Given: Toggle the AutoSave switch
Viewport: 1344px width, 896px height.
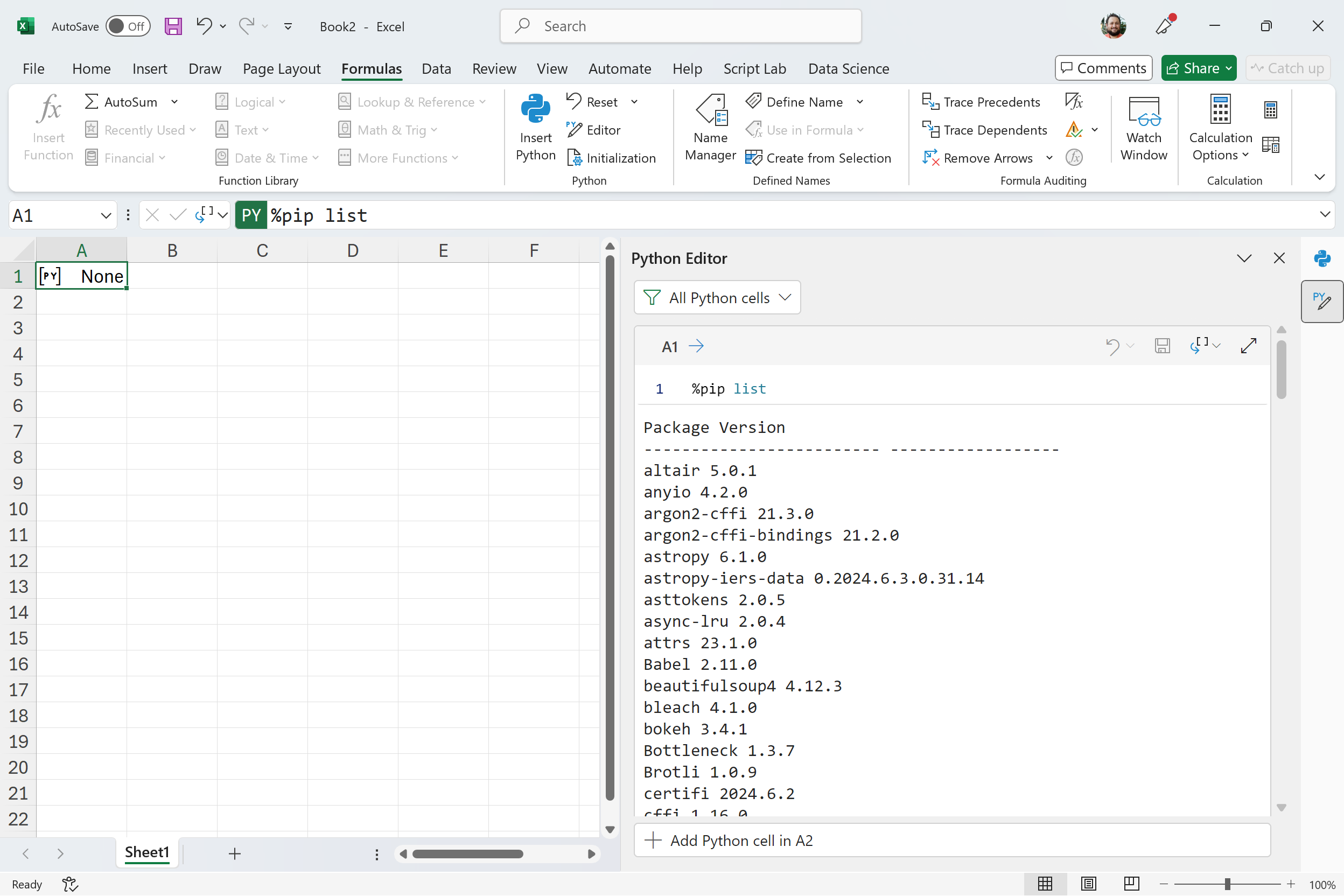Looking at the screenshot, I should pos(128,26).
